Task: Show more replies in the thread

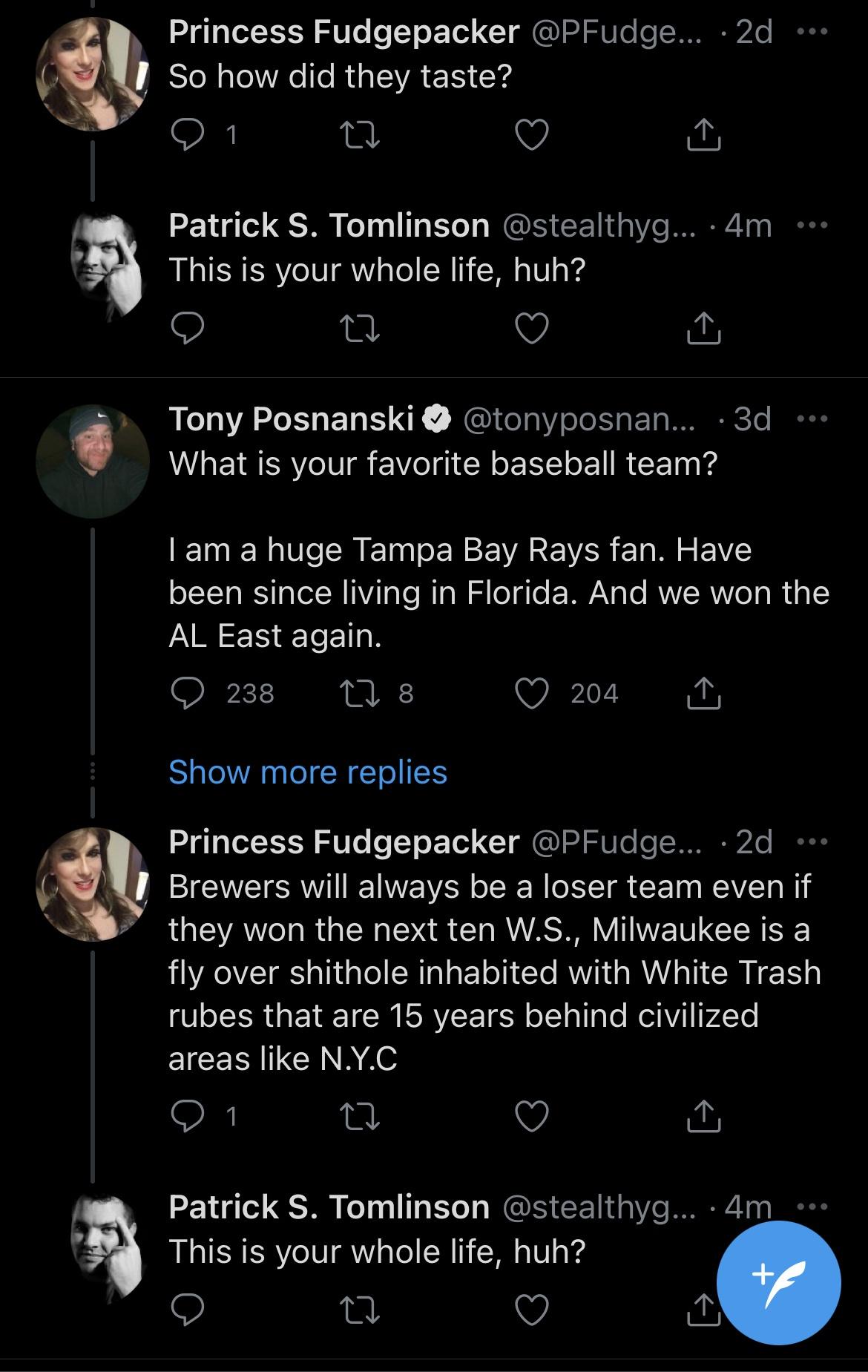Action: click(x=308, y=772)
